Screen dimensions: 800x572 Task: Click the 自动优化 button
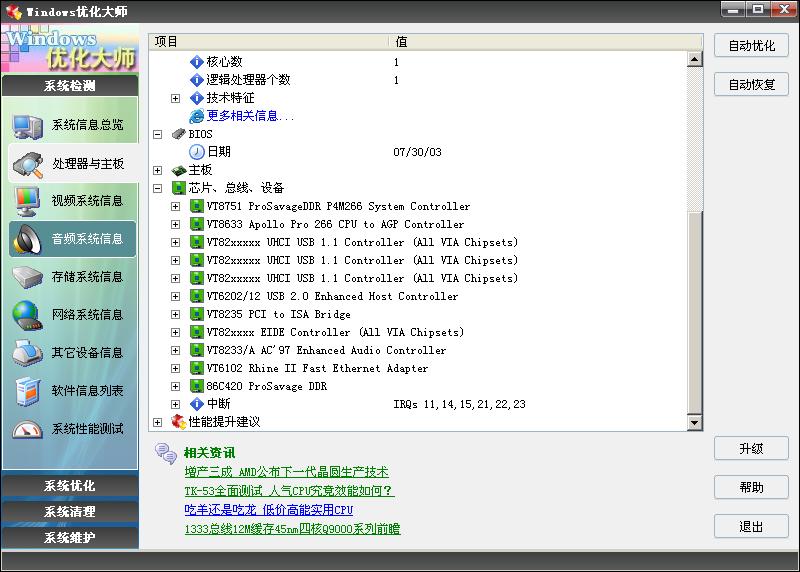point(752,46)
